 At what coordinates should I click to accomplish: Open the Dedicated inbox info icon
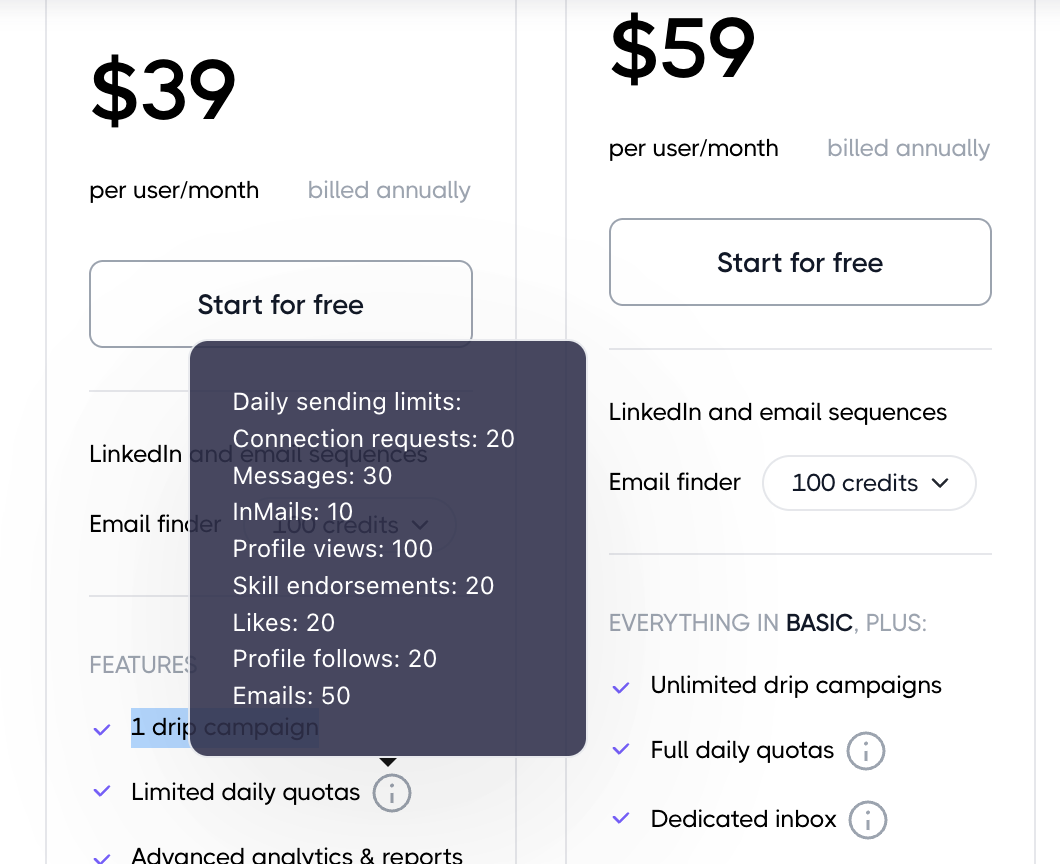868,820
